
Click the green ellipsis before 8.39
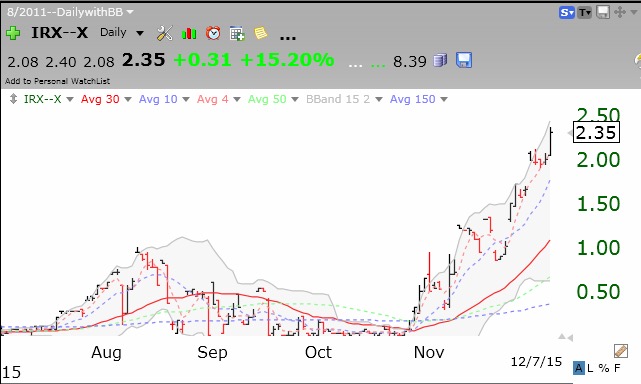click(378, 65)
